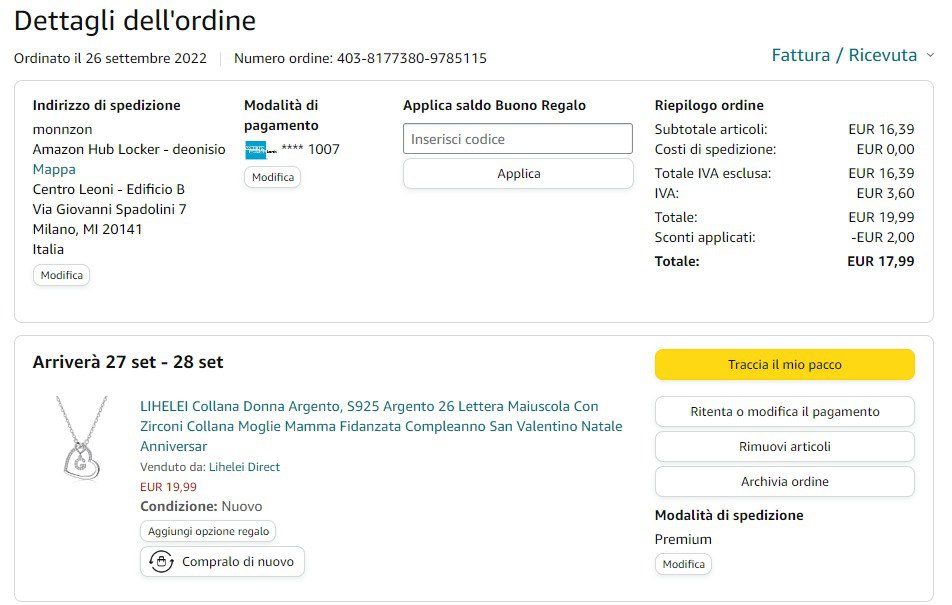Select Ritenta o modifica il pagamento
Image resolution: width=952 pixels, height=605 pixels.
pos(784,412)
